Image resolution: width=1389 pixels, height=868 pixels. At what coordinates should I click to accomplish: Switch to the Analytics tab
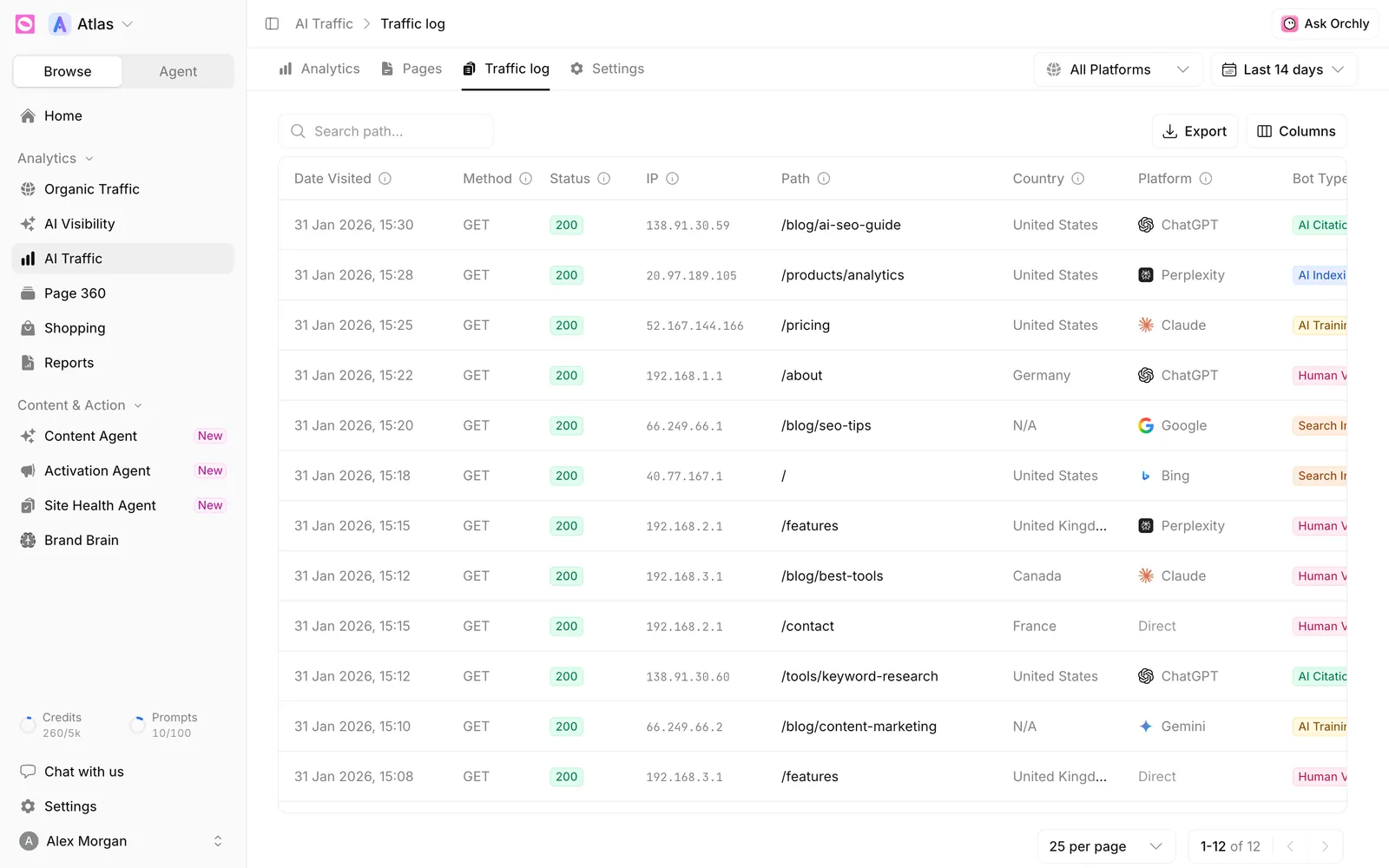319,69
